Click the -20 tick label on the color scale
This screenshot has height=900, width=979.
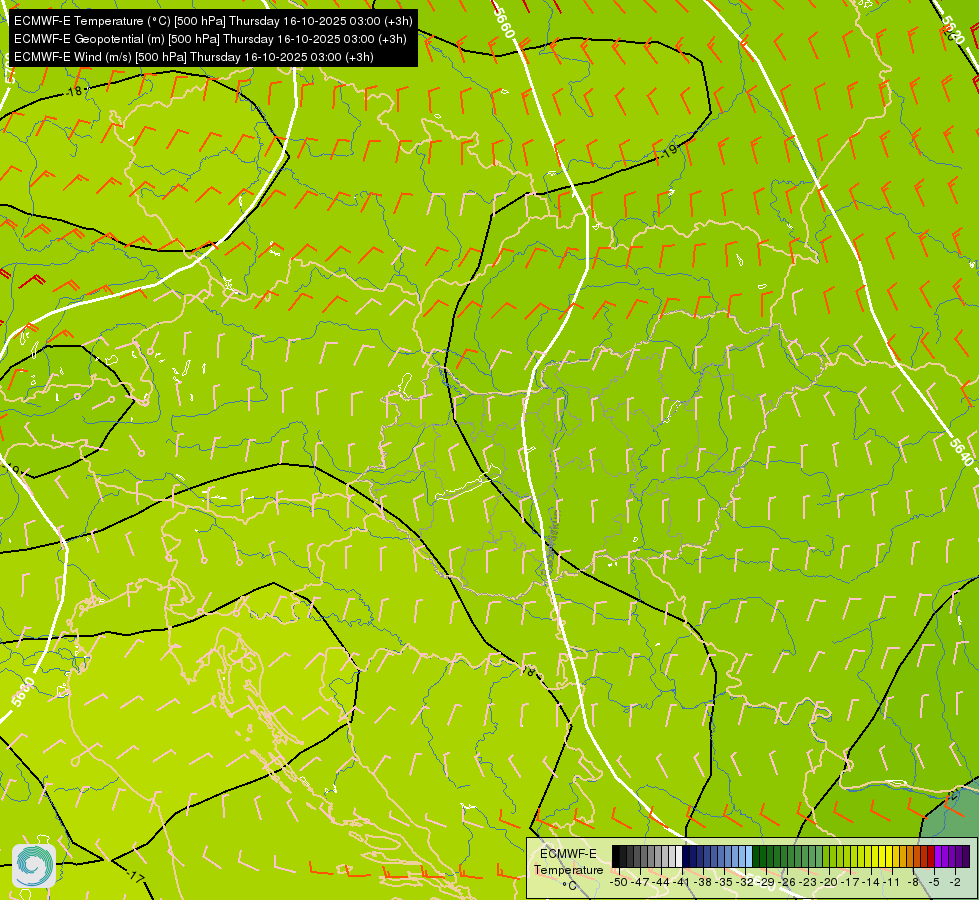point(829,883)
